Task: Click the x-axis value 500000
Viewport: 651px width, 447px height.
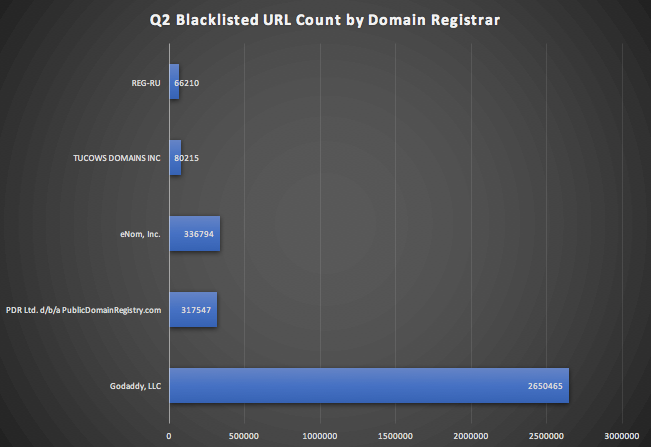Action: (x=244, y=436)
